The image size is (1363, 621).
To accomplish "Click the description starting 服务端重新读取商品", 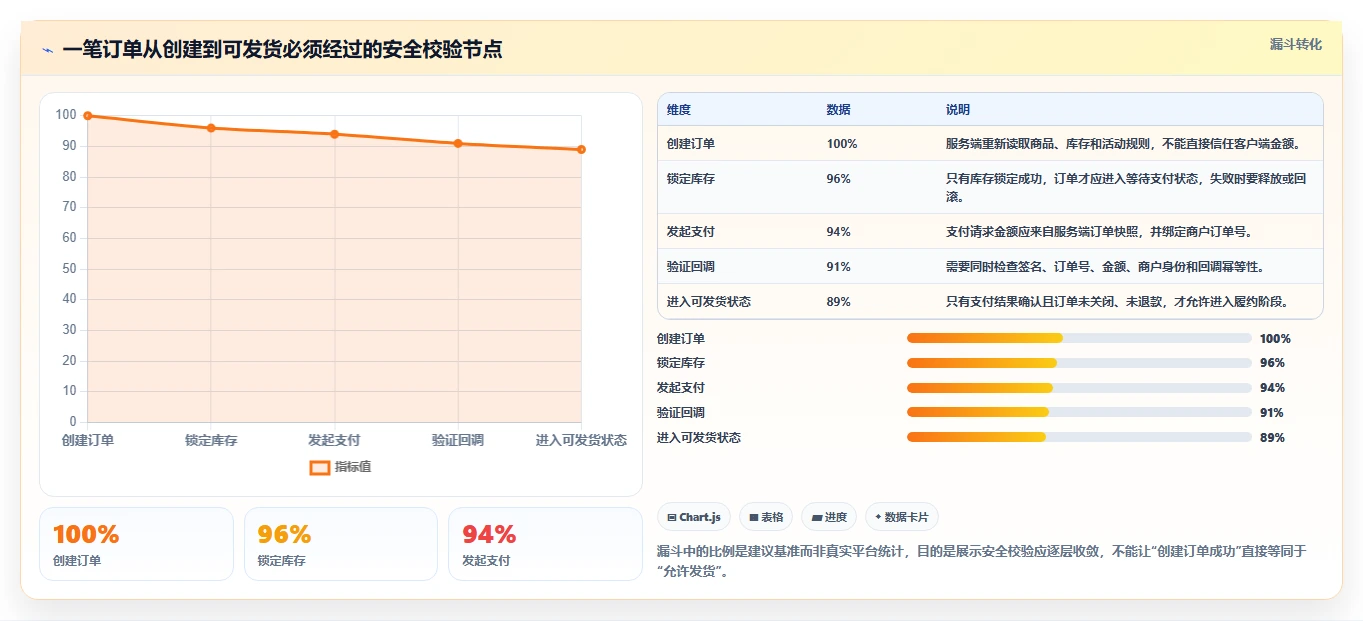I will click(x=1124, y=144).
